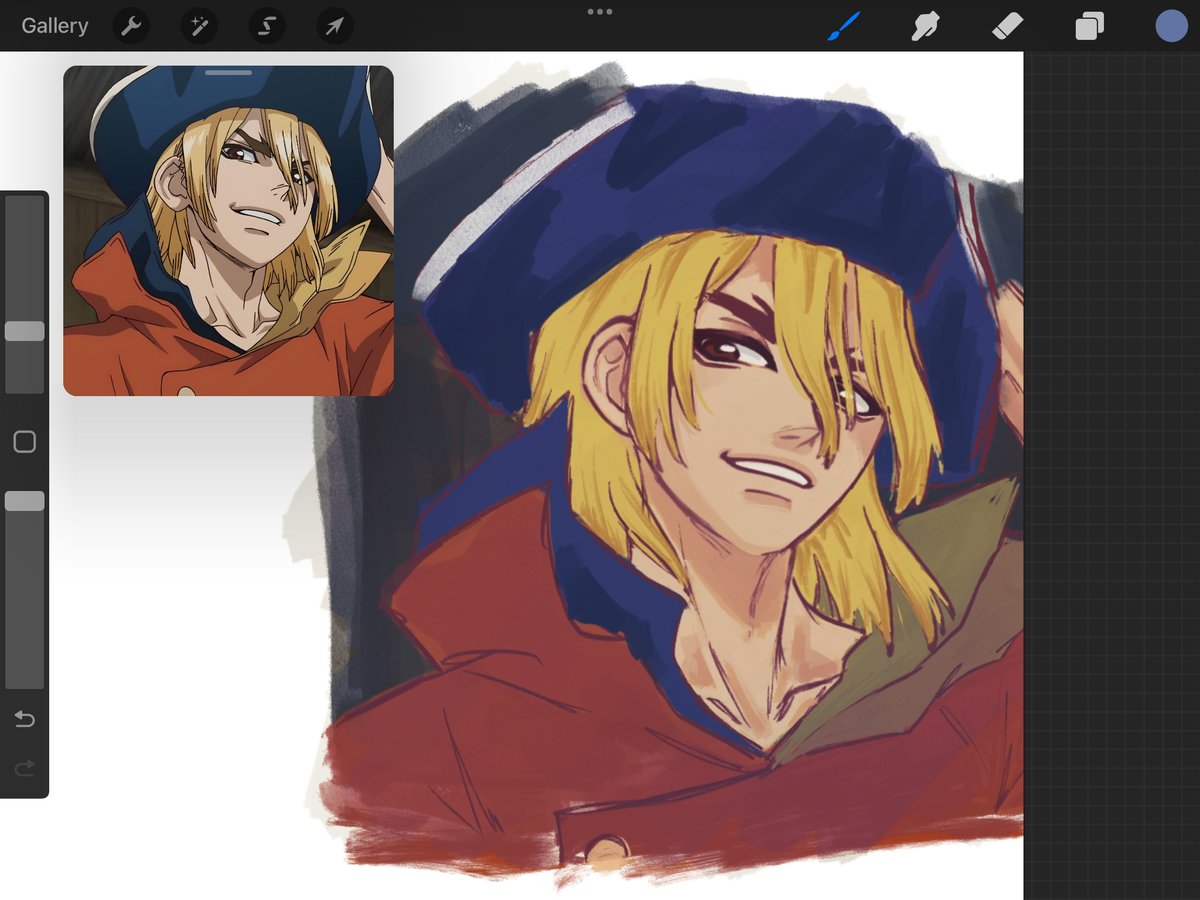The height and width of the screenshot is (900, 1200).
Task: Select the Paint brush tool
Action: 843,26
